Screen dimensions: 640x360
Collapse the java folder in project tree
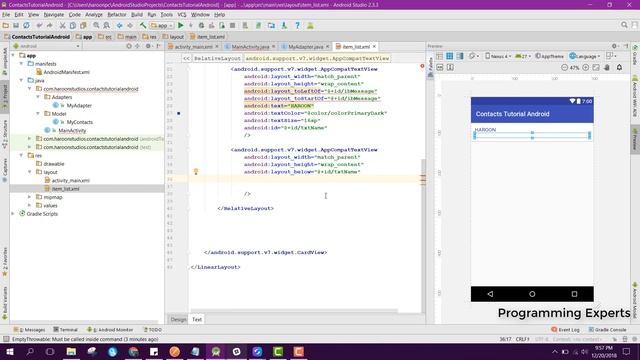(21, 80)
